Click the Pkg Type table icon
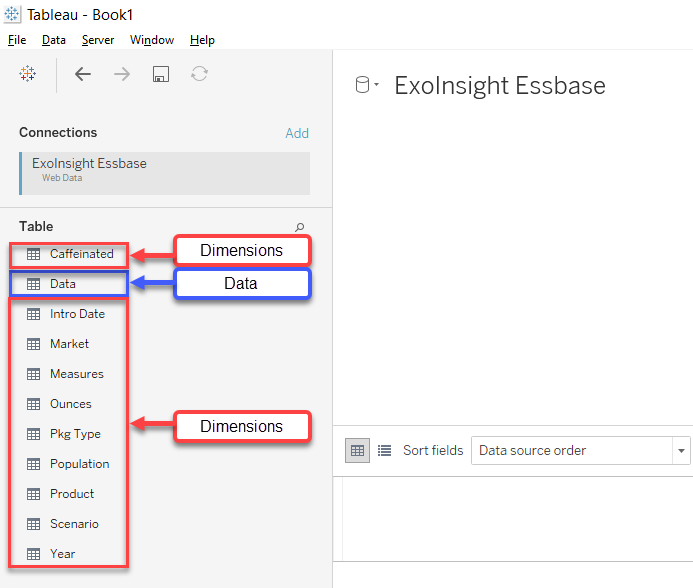This screenshot has height=588, width=693. pos(33,434)
